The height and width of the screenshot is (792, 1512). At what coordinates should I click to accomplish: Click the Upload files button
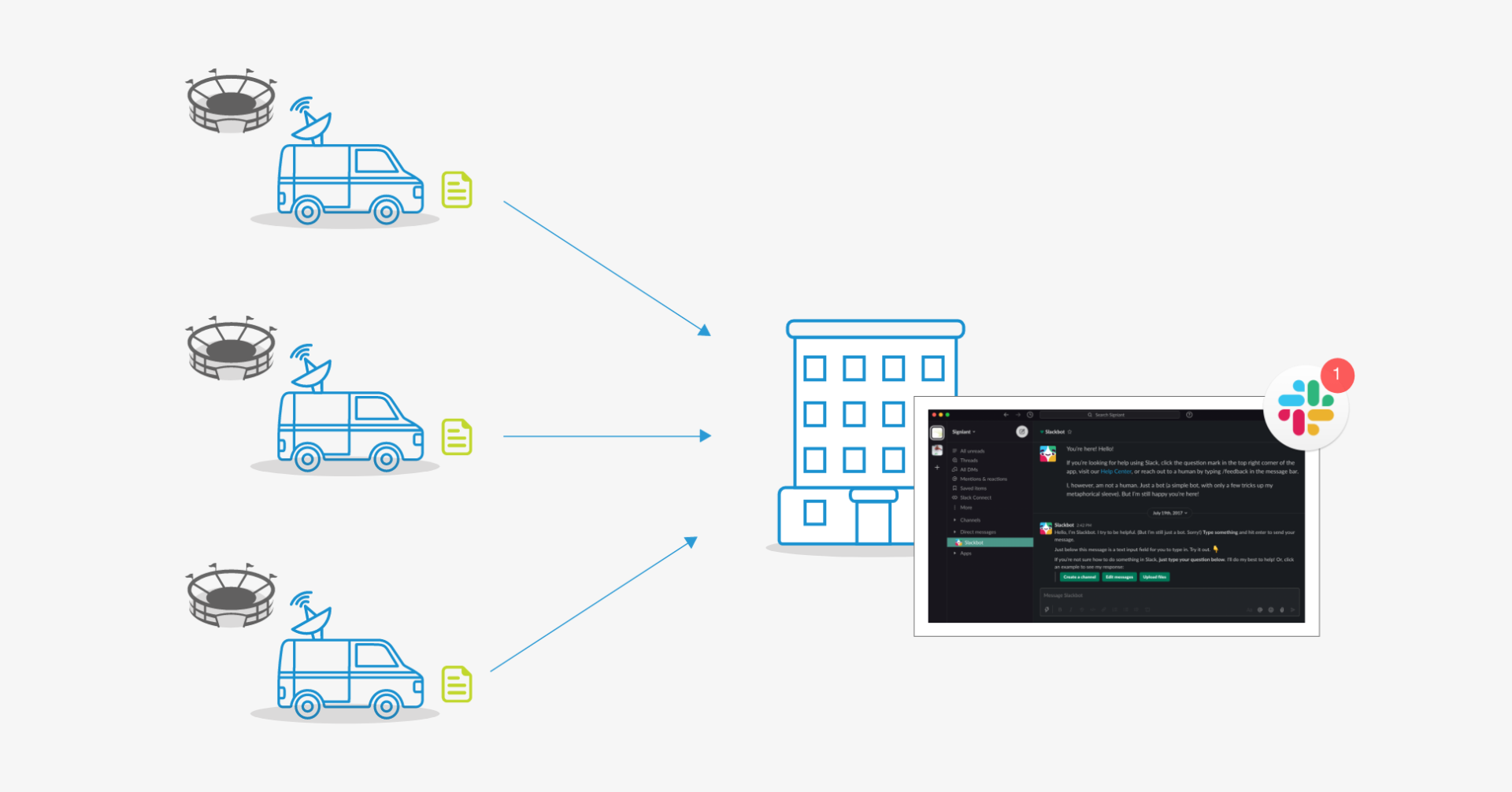coord(1154,577)
